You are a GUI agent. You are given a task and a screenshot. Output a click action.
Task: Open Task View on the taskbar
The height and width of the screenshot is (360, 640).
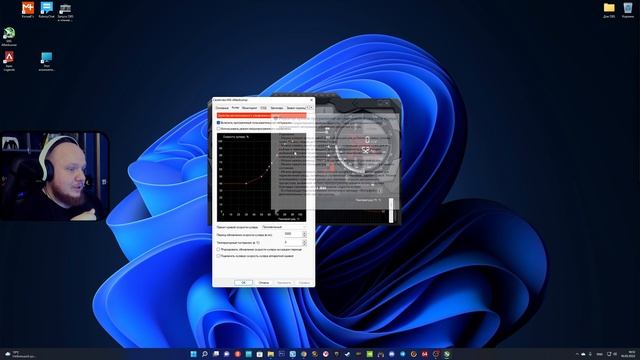tap(216, 354)
